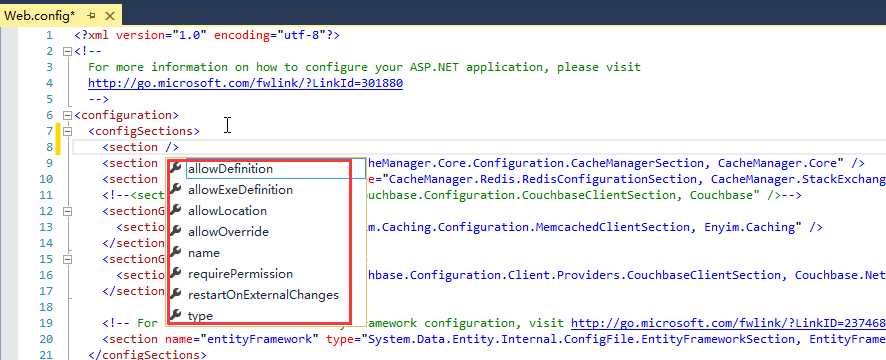
Task: Place cursor in the <section /> tag on line 8
Action: [x=141, y=148]
